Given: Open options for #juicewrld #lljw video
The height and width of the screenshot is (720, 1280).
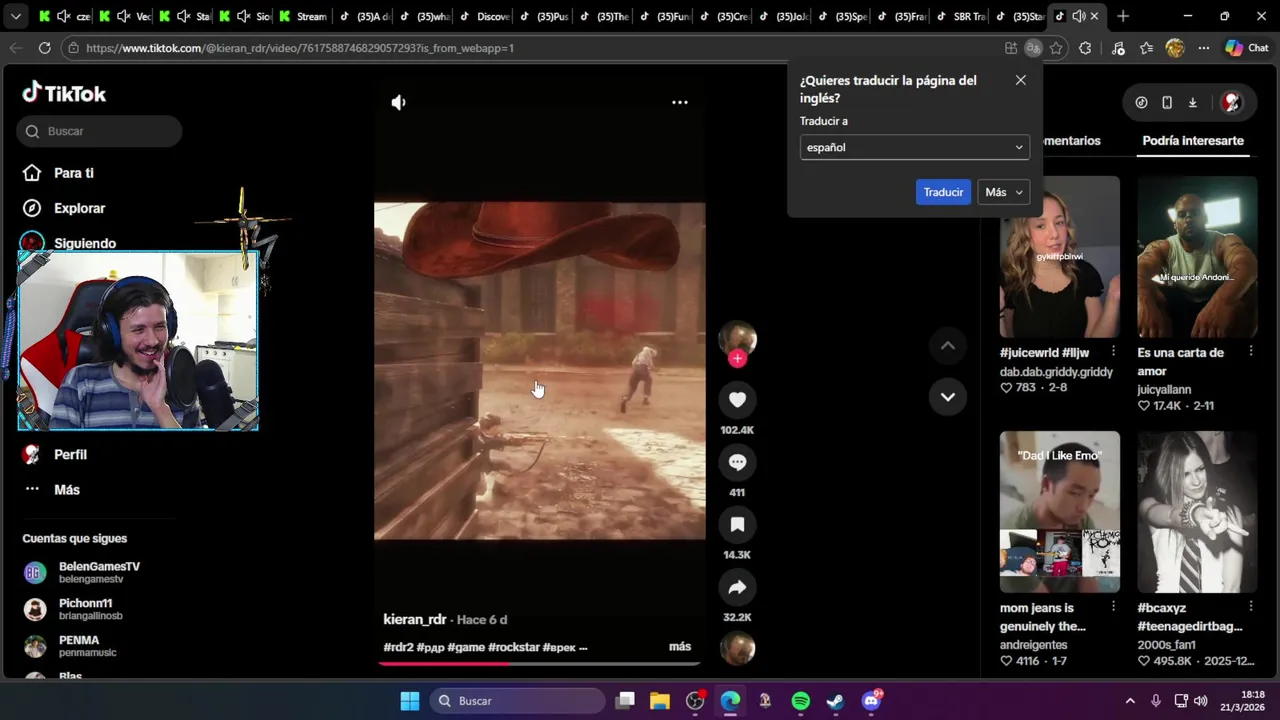Looking at the screenshot, I should (x=1113, y=352).
